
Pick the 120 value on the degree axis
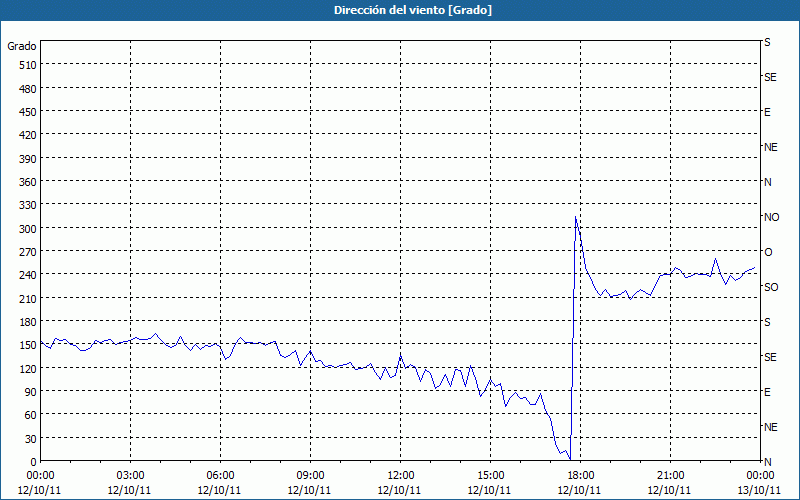coord(28,368)
